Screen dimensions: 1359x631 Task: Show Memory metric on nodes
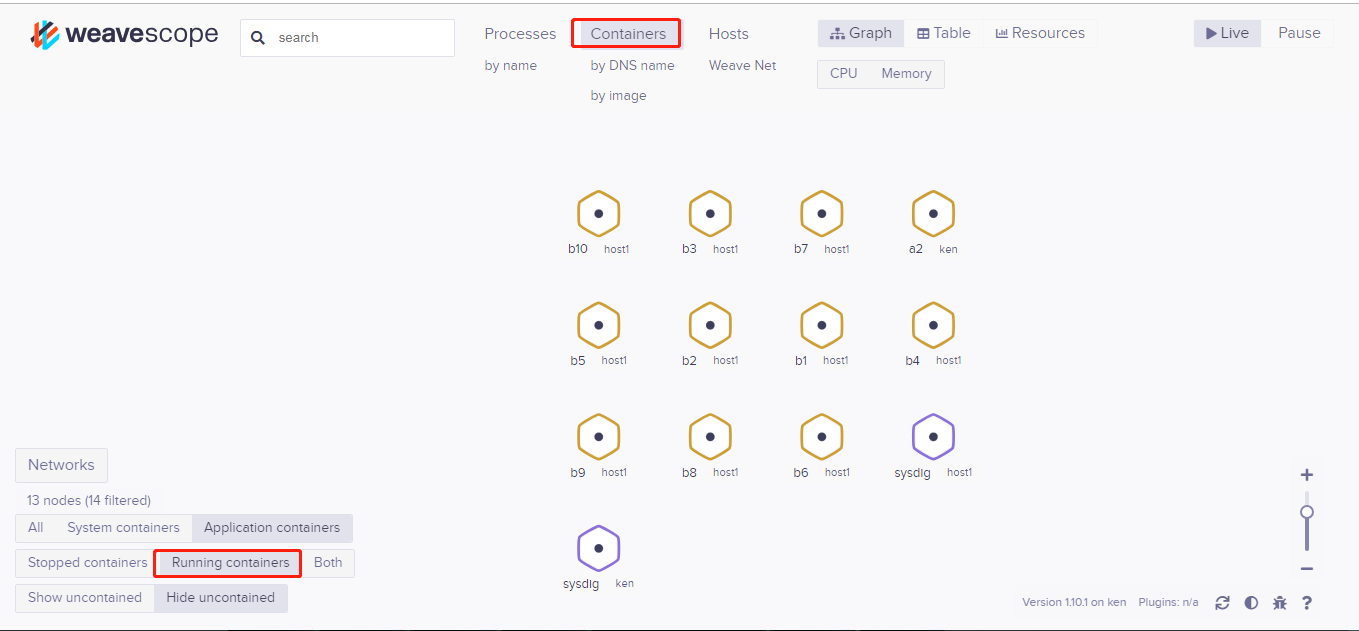[906, 73]
